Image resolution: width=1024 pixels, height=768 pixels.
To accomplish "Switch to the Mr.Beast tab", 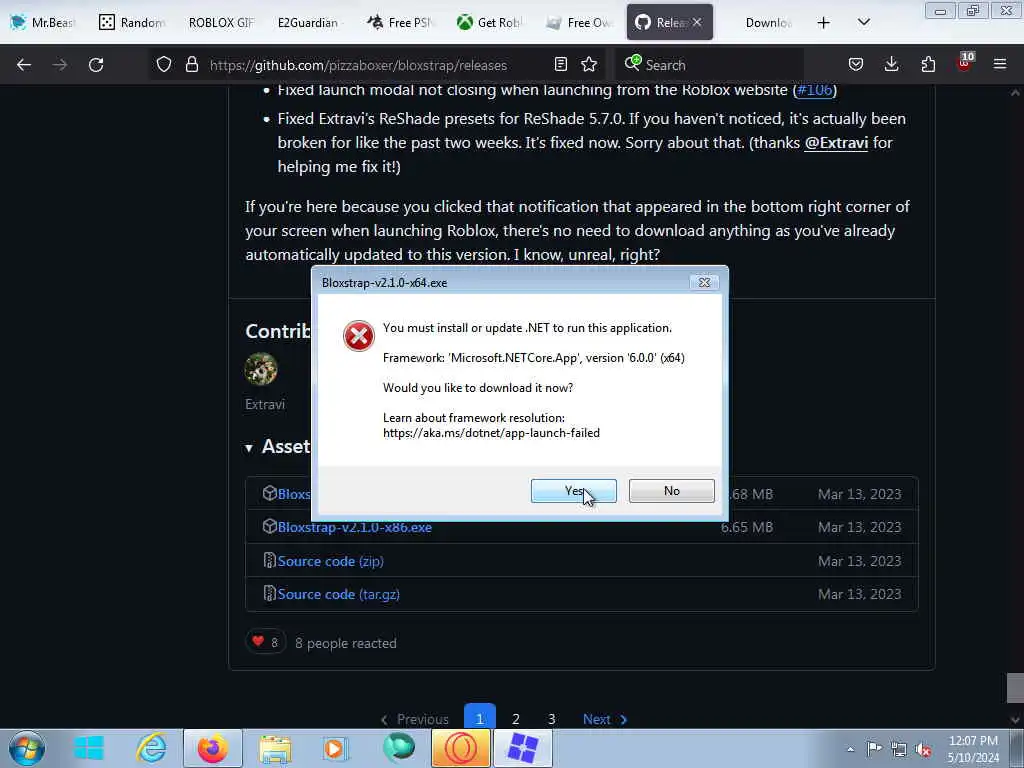I will point(43,22).
